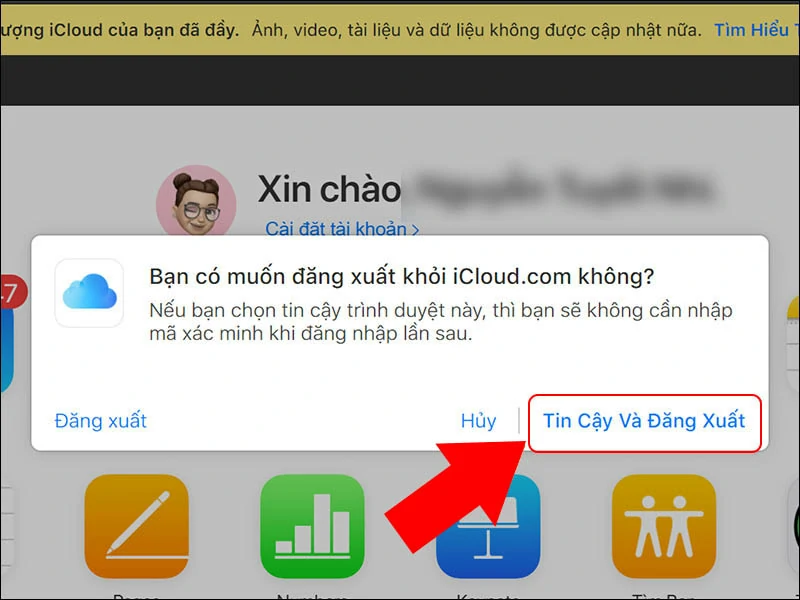Screen dimensions: 800x600
Task: Expand the chevron after Cài đặt tài khoản
Action: 415,230
